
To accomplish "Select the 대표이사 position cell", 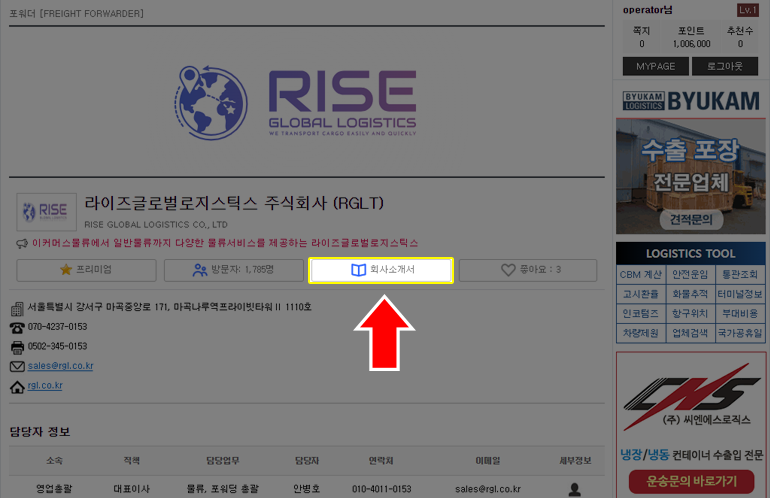I will pyautogui.click(x=132, y=489).
